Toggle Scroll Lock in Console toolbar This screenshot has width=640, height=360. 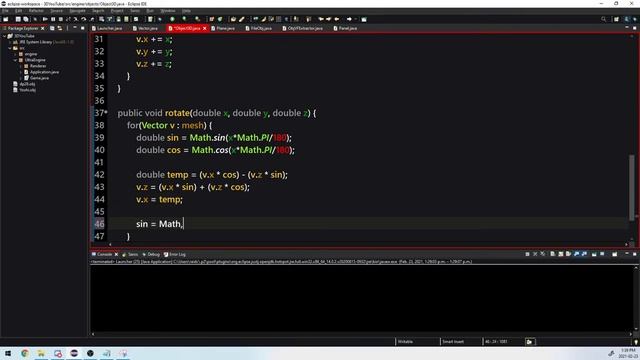coord(561,254)
